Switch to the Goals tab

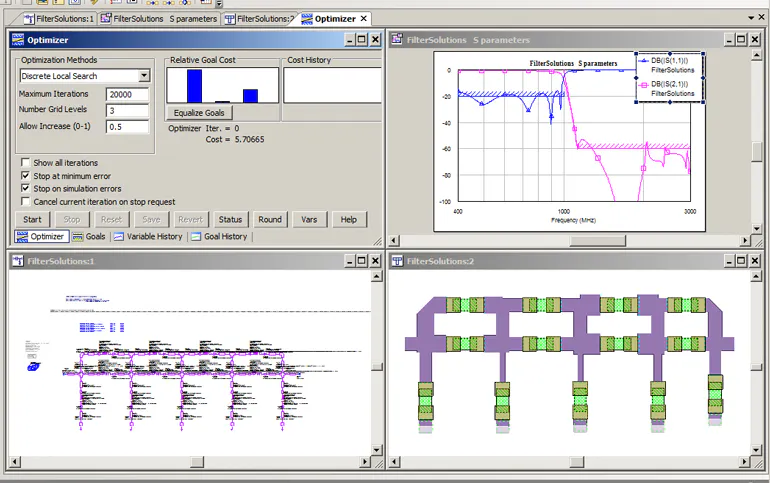tap(89, 237)
